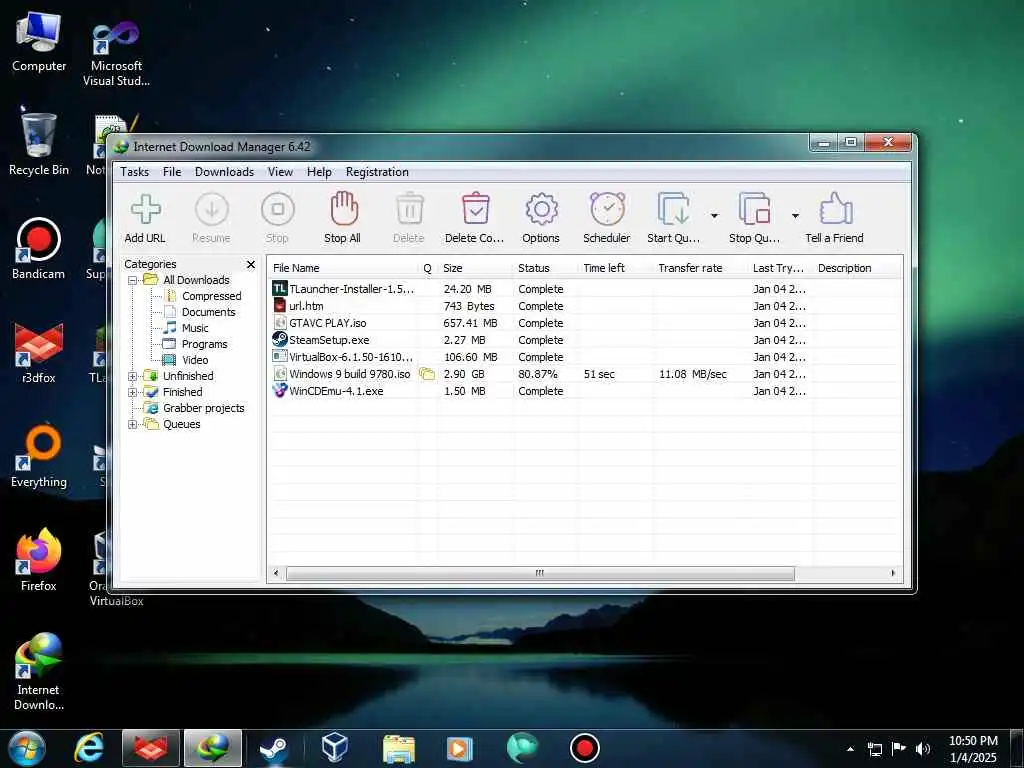1024x768 pixels.
Task: Open Internet Explorer from the taskbar
Action: (x=89, y=748)
